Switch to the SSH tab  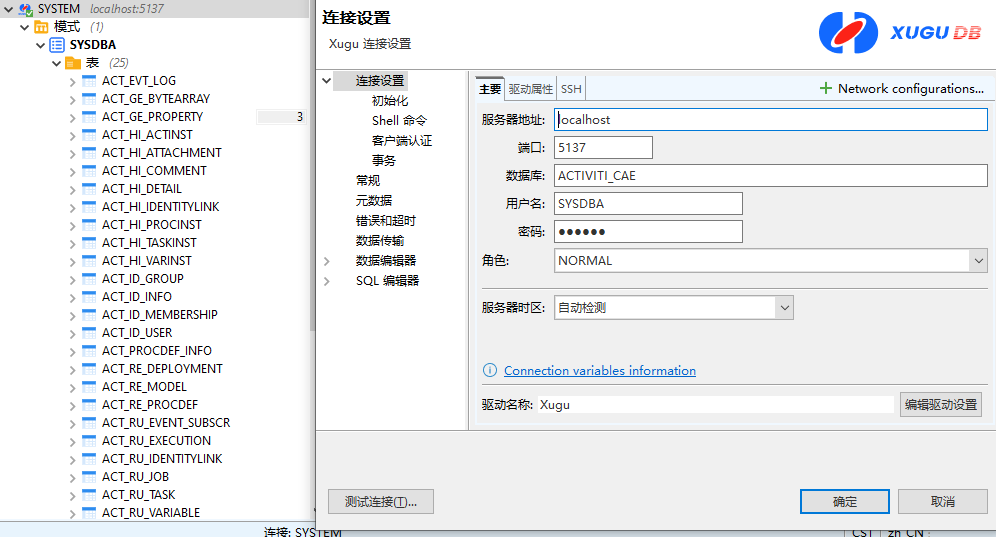coord(571,89)
